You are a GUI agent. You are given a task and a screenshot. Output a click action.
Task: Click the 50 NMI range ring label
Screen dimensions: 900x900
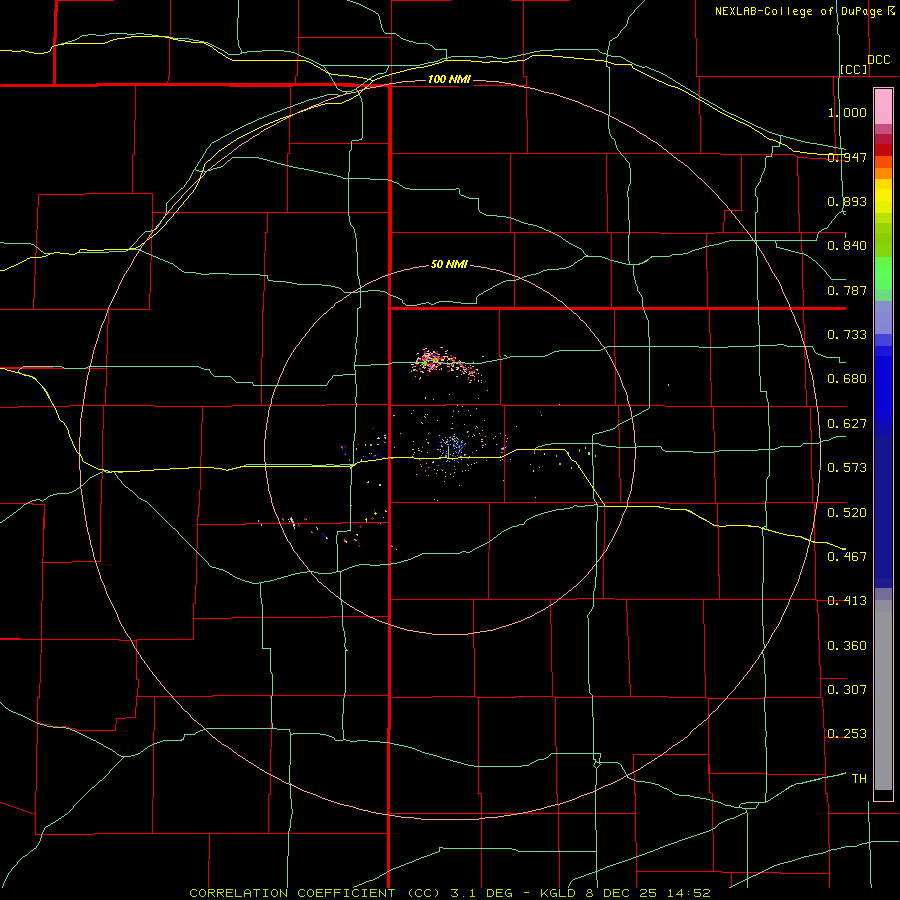point(449,264)
